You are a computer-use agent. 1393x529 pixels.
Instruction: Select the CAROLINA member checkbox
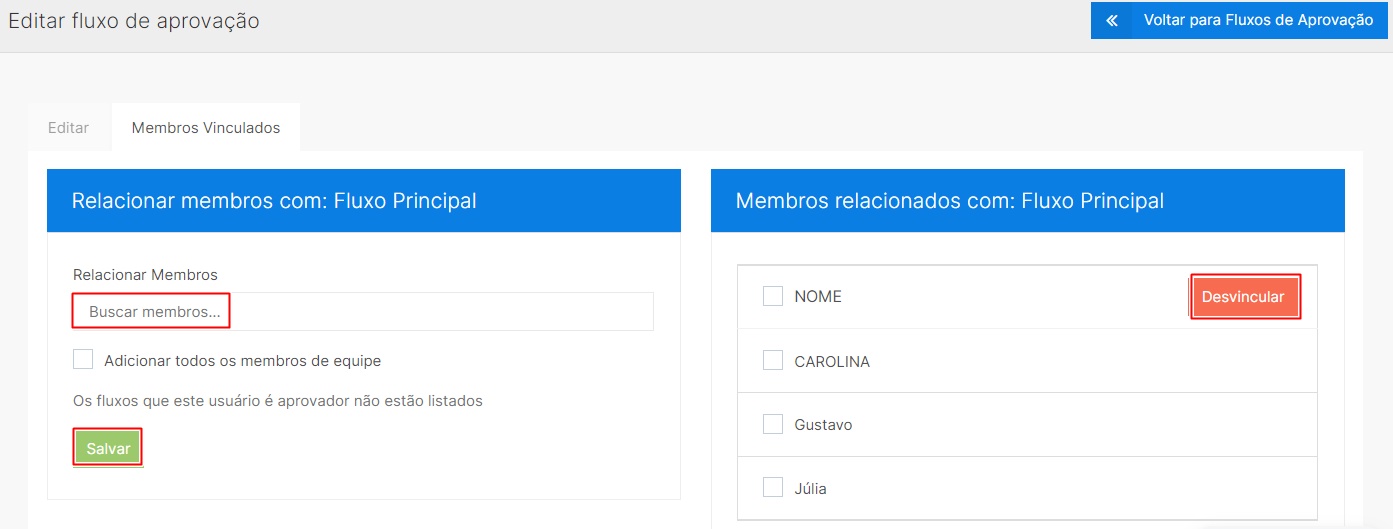(772, 361)
